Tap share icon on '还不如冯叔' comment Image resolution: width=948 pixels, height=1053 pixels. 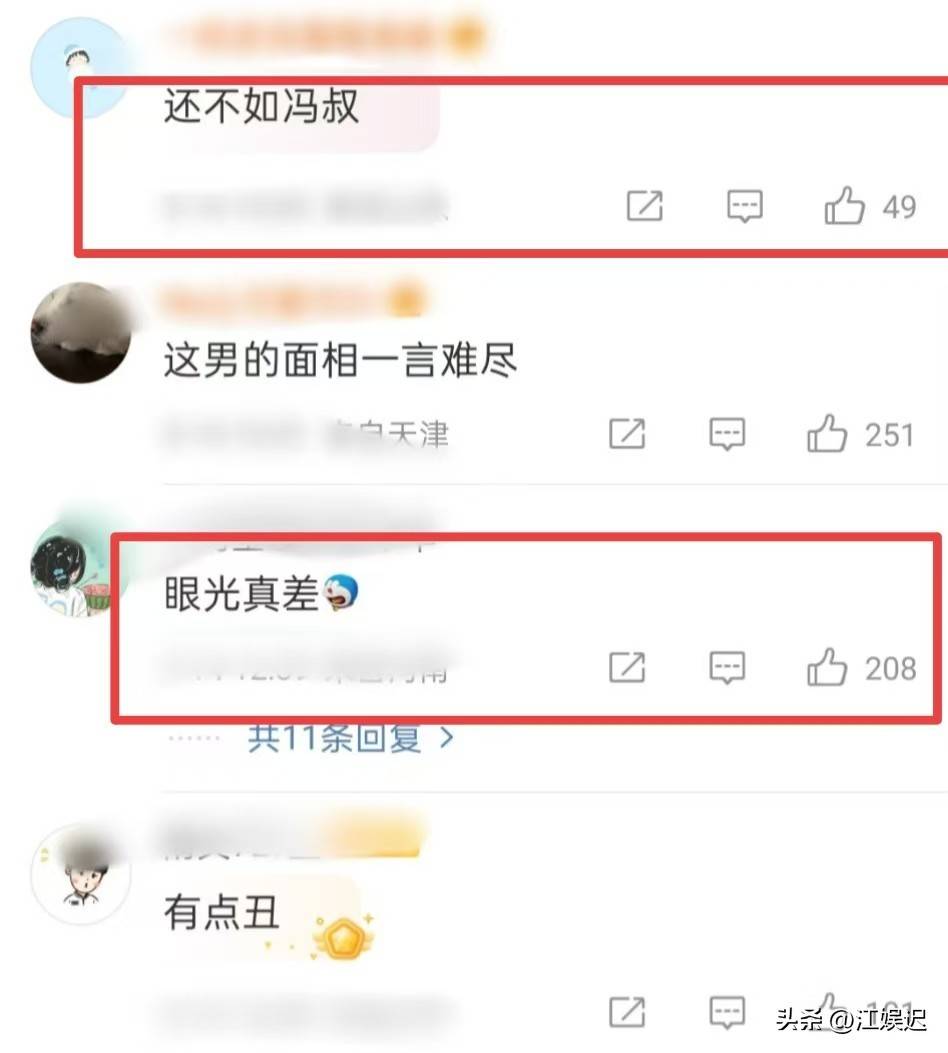point(645,205)
